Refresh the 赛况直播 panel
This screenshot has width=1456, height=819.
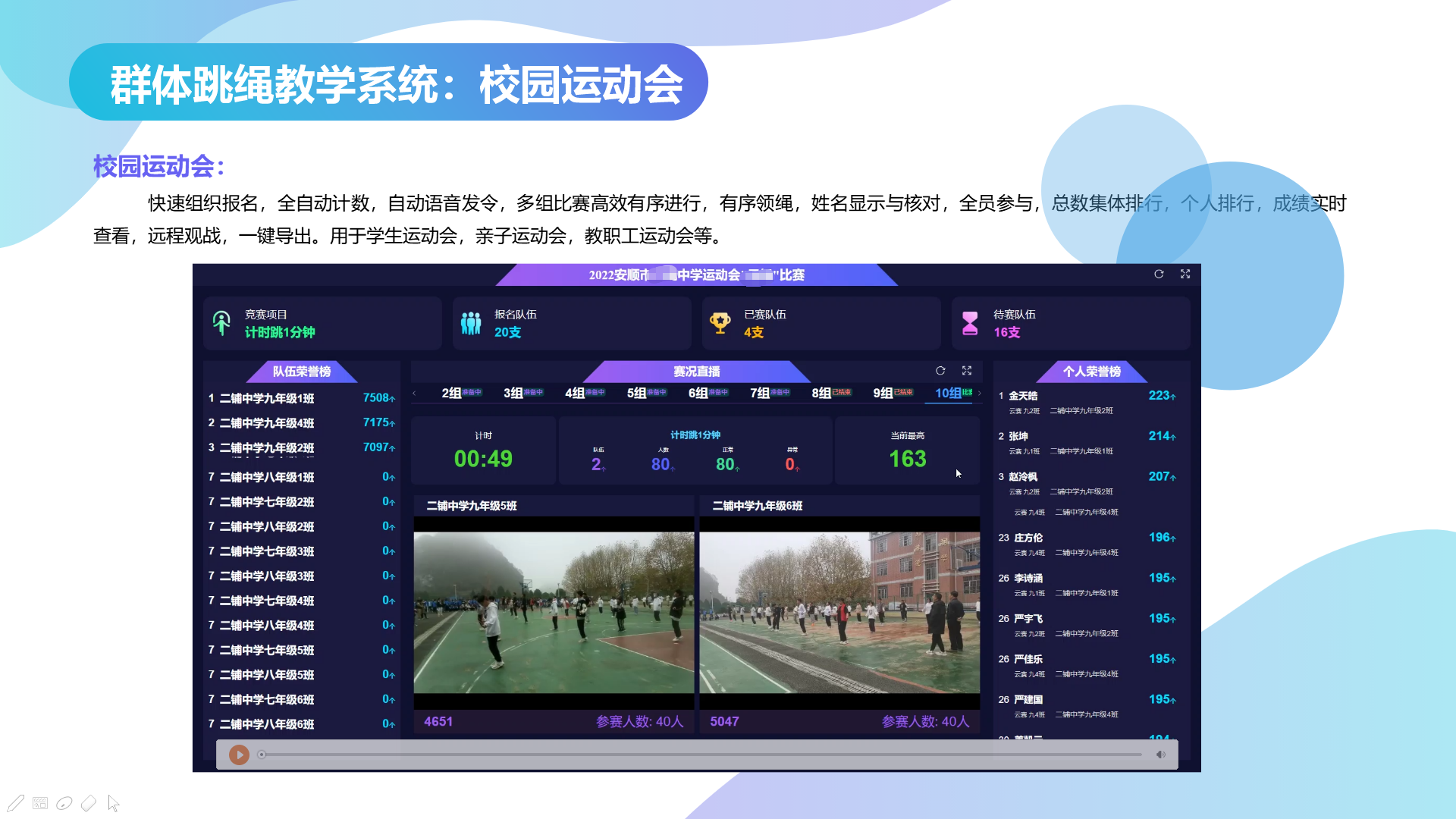(940, 371)
